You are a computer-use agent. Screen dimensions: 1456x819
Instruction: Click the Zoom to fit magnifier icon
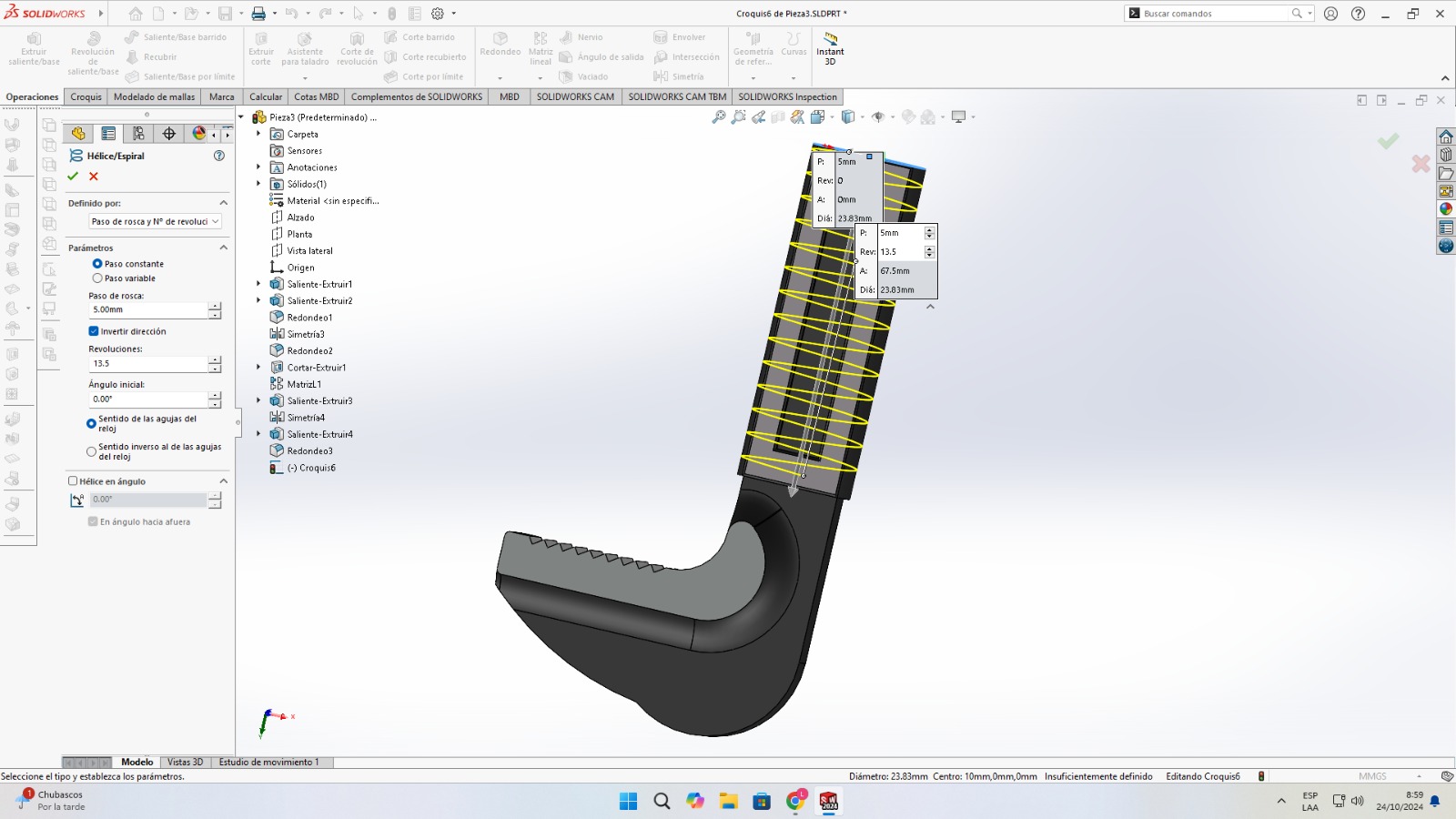[x=718, y=117]
